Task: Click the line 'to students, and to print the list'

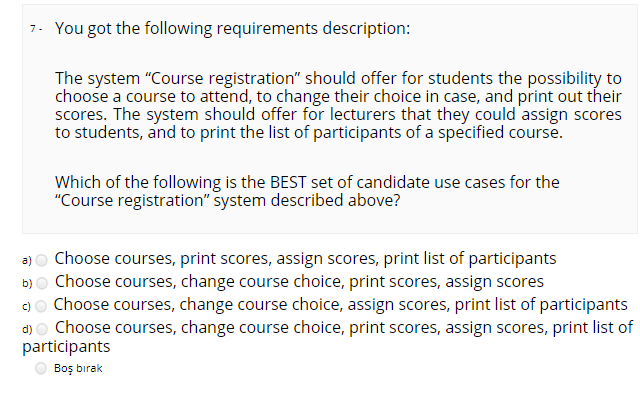Action: [x=309, y=133]
